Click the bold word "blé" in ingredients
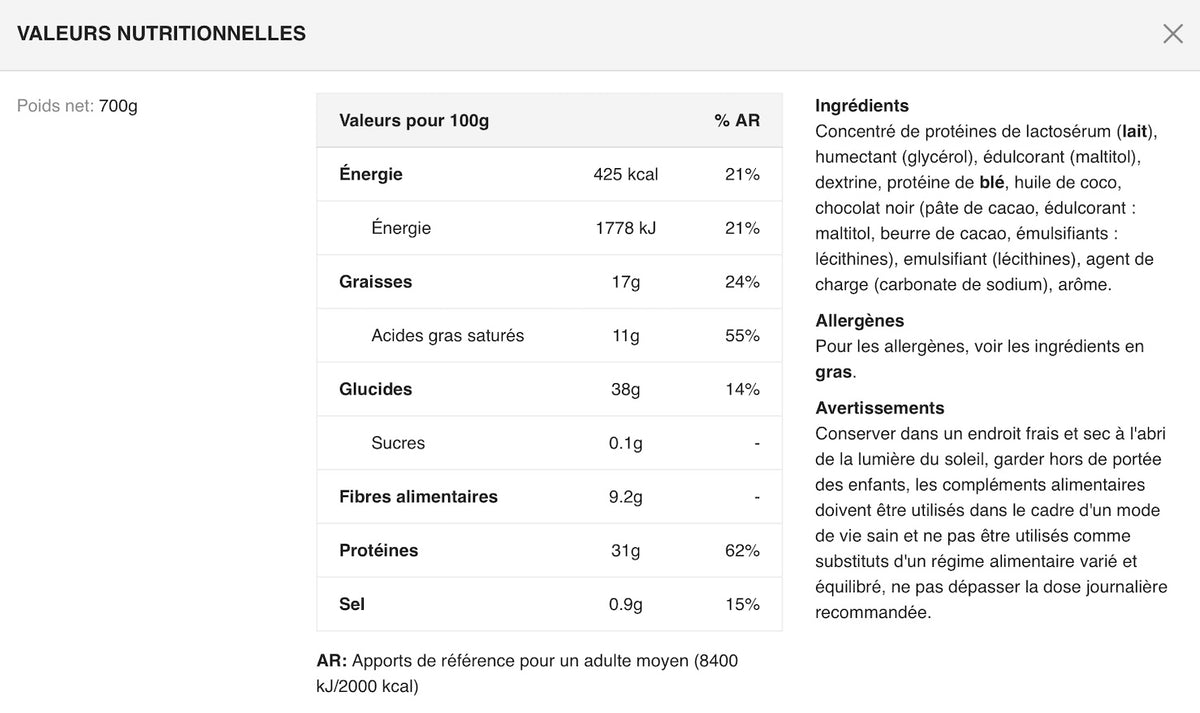Screen dimensions: 1200x713 point(993,182)
